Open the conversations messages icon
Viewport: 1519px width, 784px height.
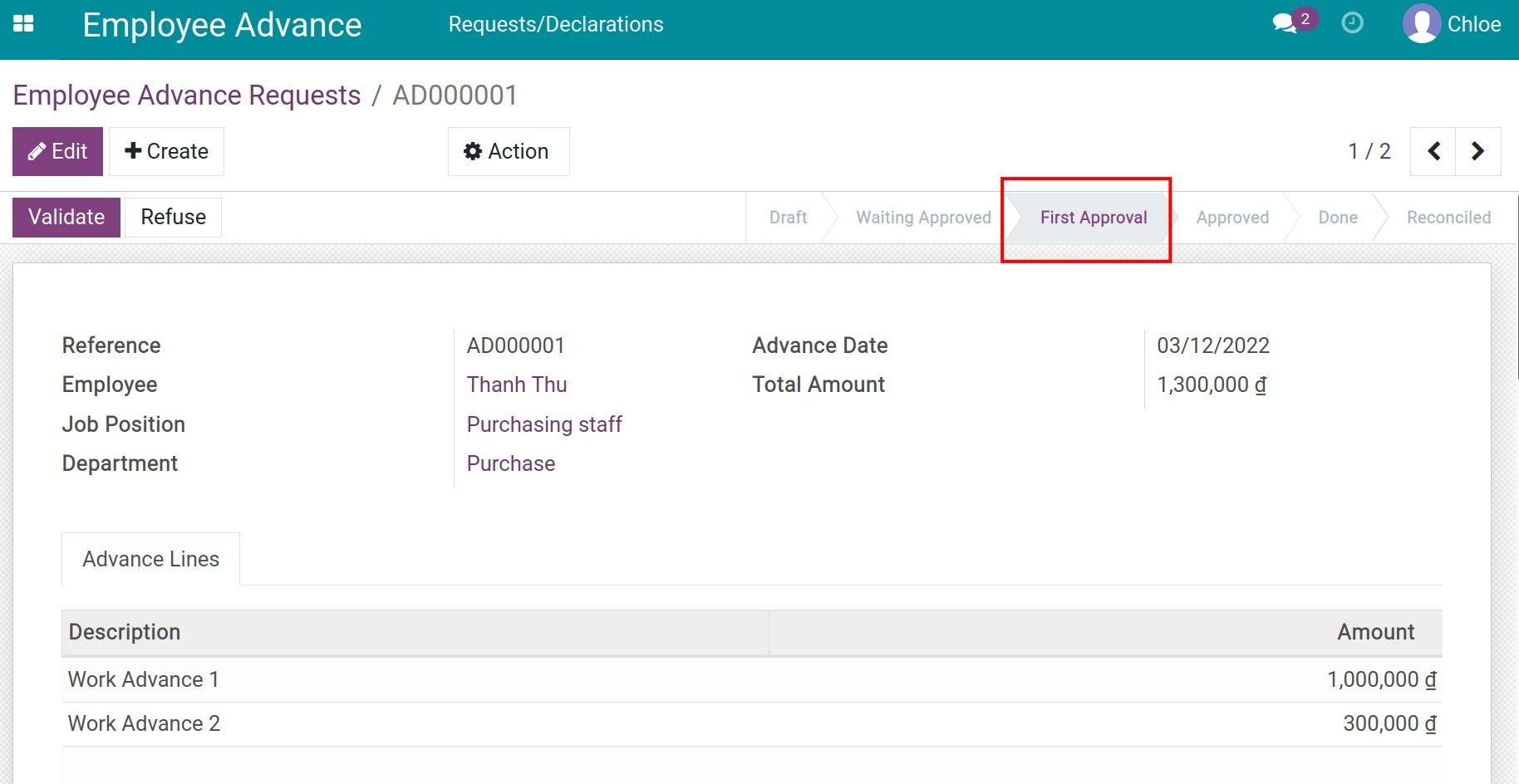1285,24
